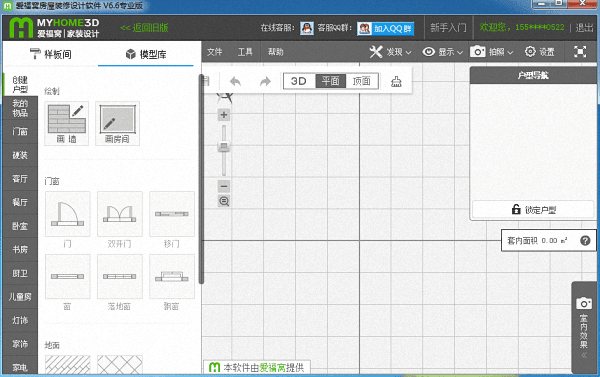Switch to 3D view mode

click(x=299, y=81)
